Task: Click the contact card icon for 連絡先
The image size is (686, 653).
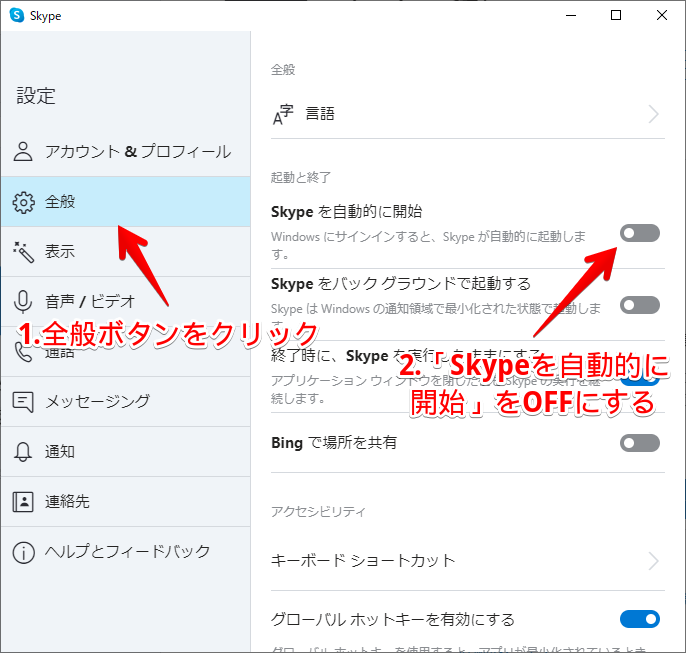Action: point(23,502)
